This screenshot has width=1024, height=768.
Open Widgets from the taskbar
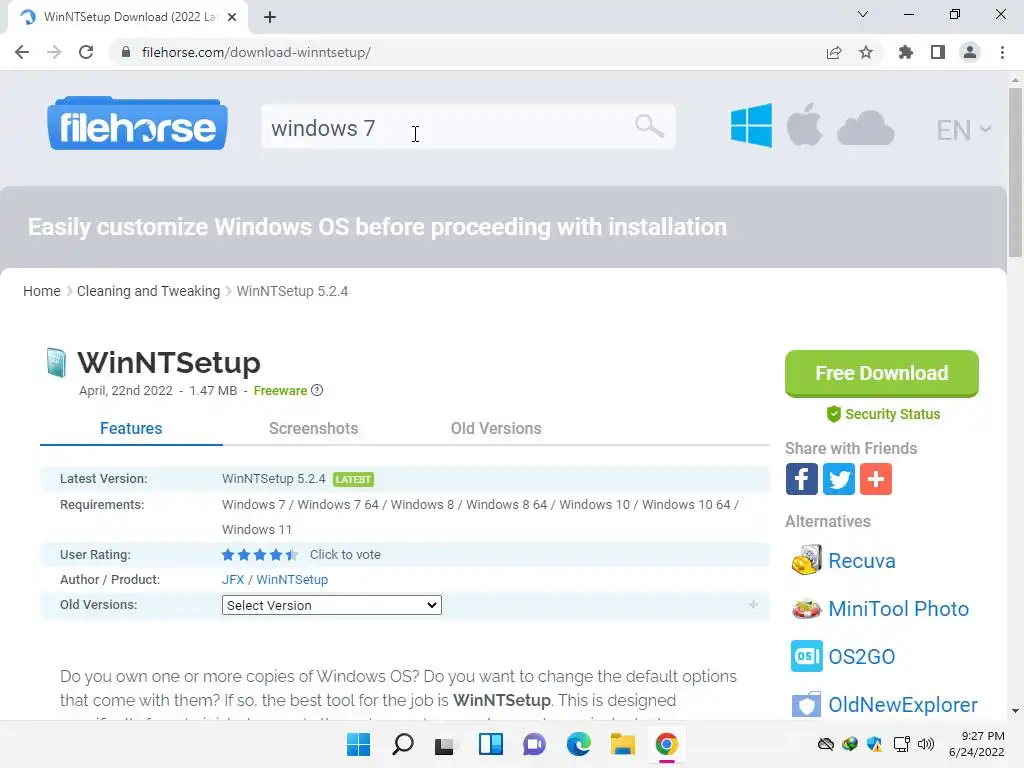[x=490, y=744]
